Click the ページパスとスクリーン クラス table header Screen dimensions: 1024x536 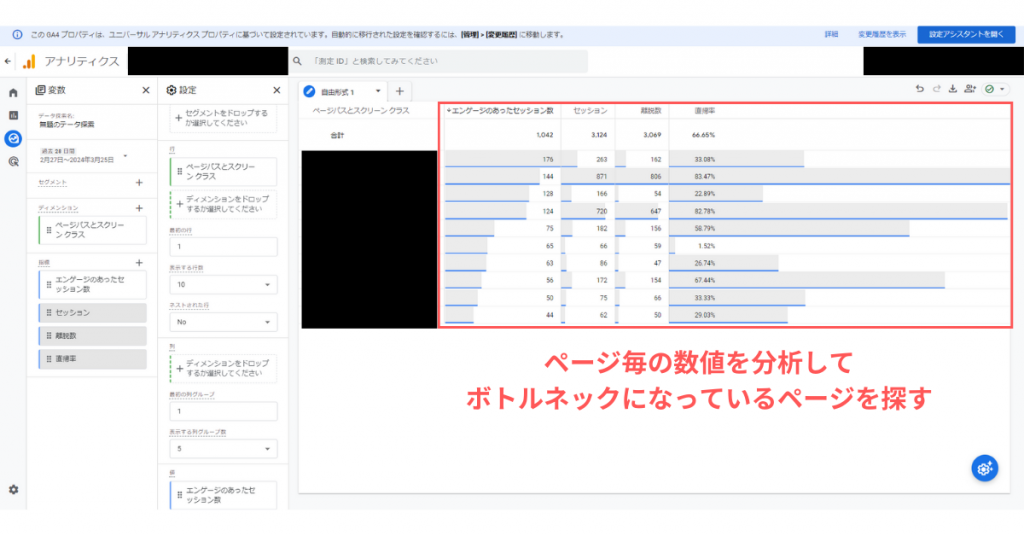(x=361, y=111)
